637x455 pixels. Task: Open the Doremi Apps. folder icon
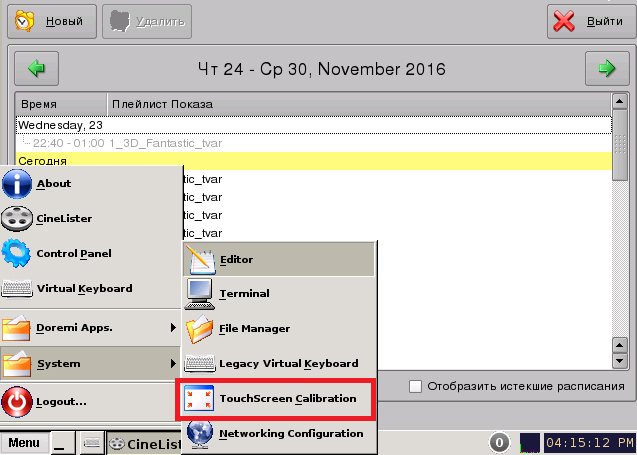tap(16, 328)
